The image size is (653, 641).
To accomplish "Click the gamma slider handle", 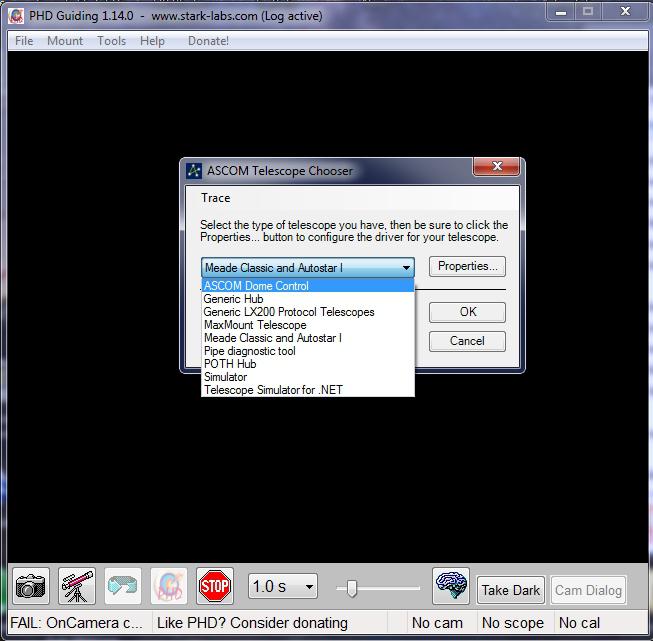I will coord(352,588).
